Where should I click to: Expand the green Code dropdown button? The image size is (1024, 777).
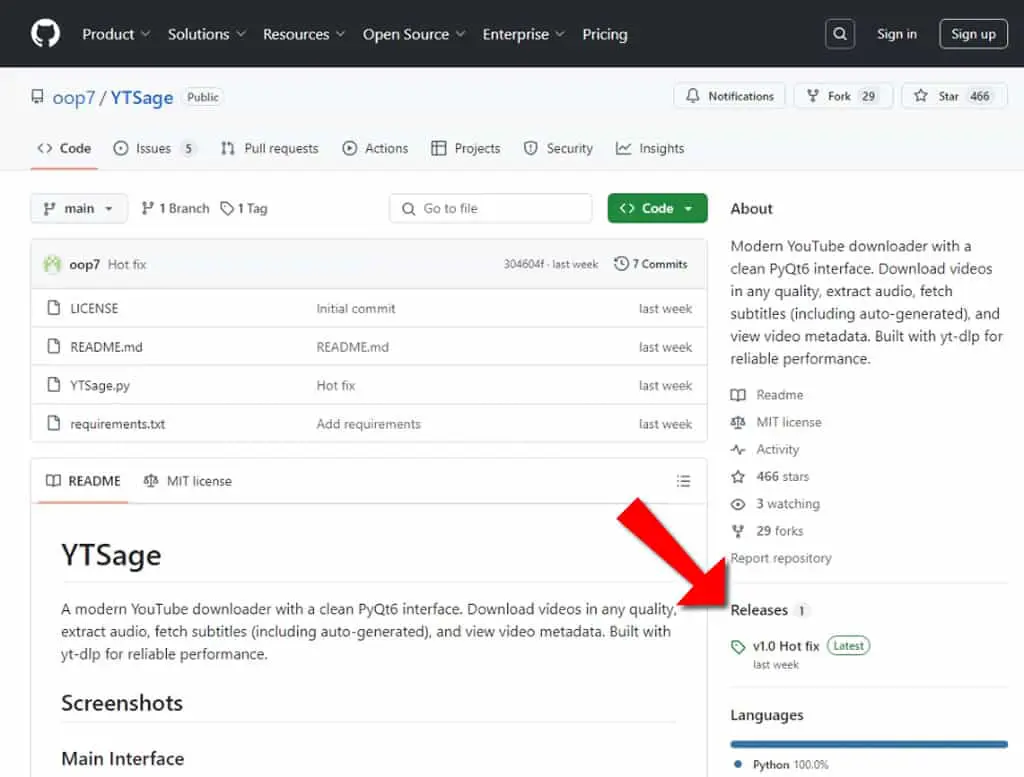tap(657, 208)
